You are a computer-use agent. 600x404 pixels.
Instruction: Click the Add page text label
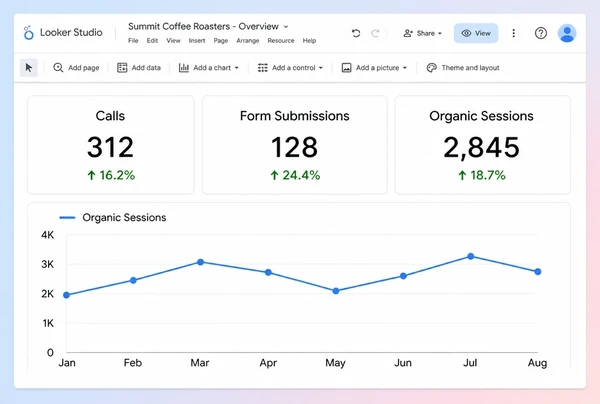[83, 68]
